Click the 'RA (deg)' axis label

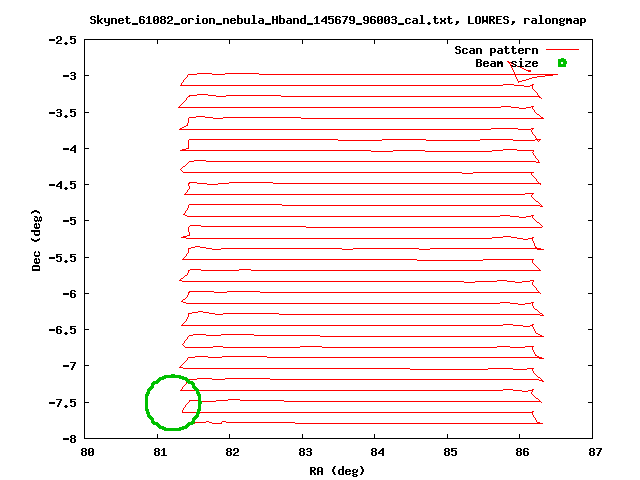pos(337,471)
